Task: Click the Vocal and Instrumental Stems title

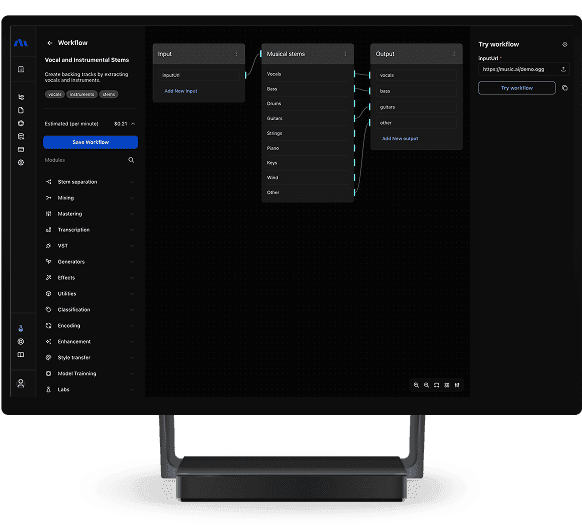Action: tap(87, 60)
